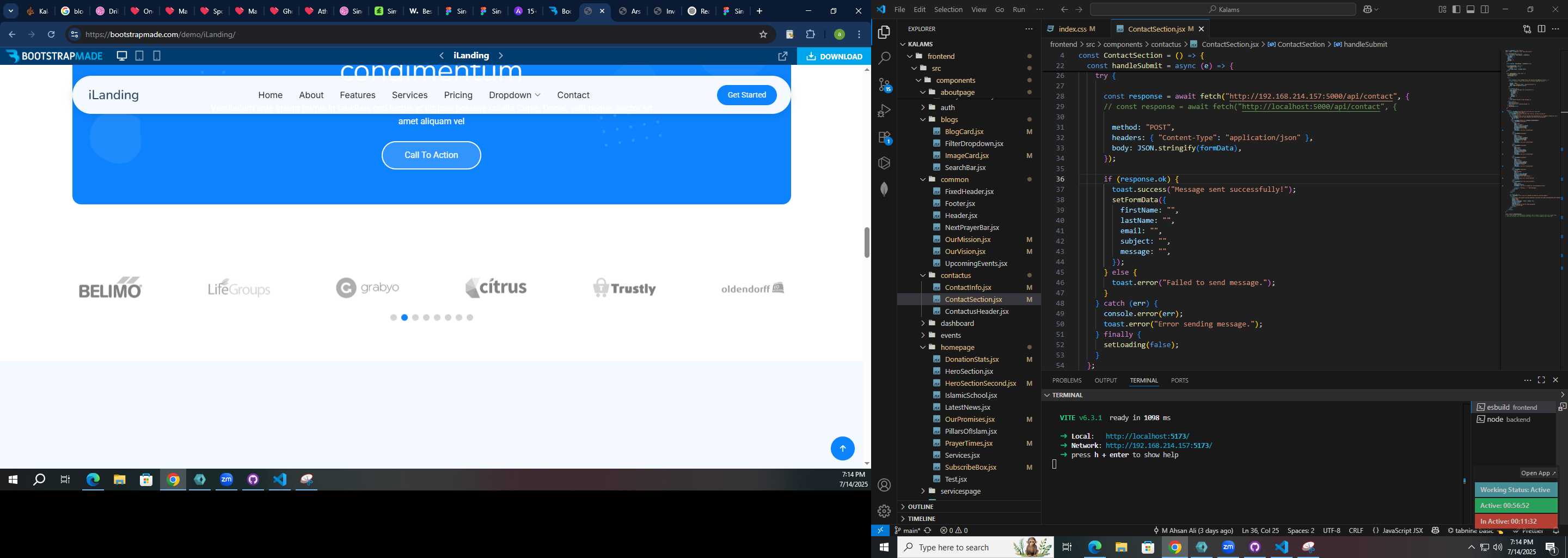Toggle the VS Code primary side bar
Viewport: 1568px width, 558px height.
[1456, 9]
